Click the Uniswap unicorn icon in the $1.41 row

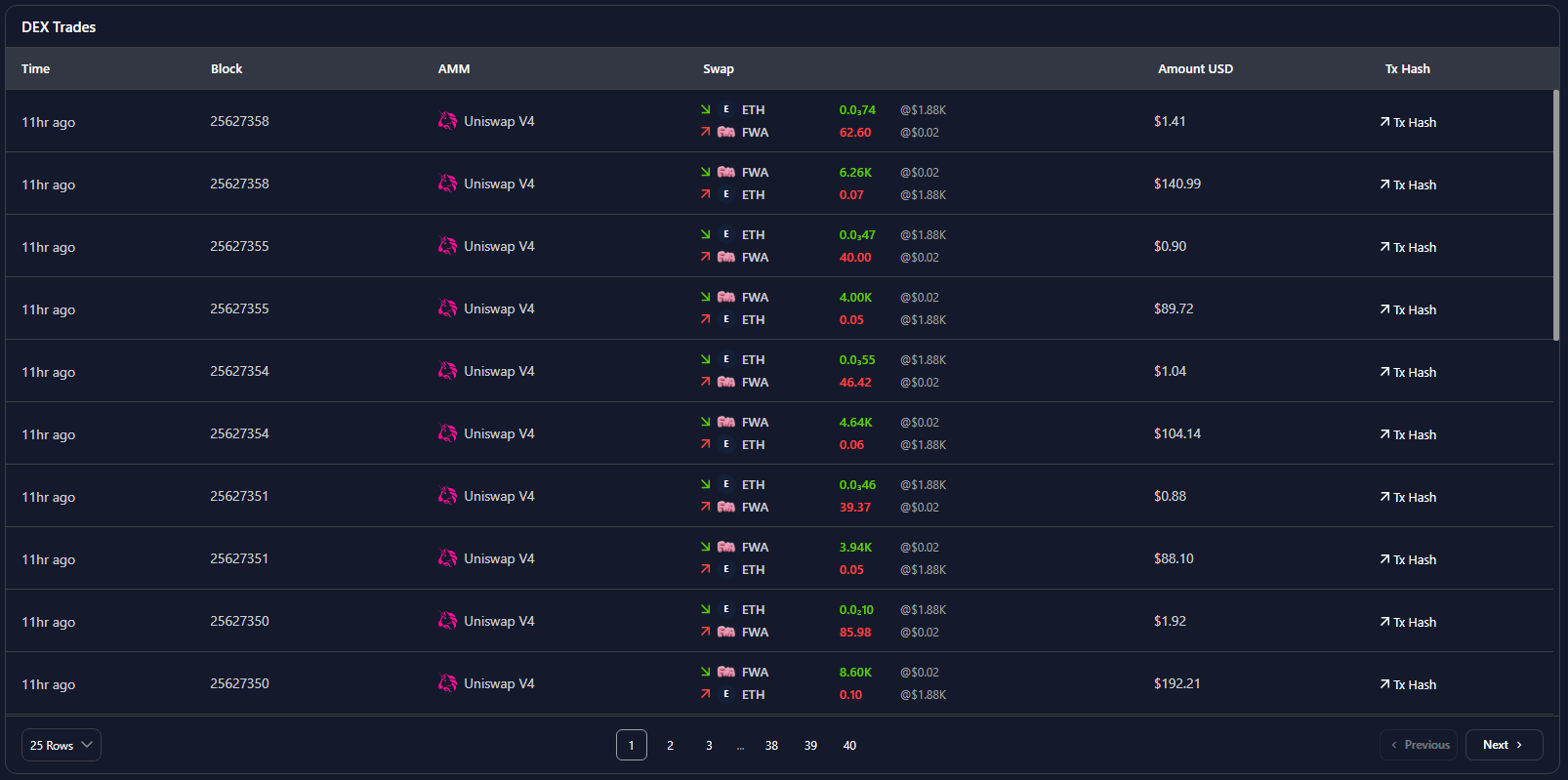[x=447, y=121]
